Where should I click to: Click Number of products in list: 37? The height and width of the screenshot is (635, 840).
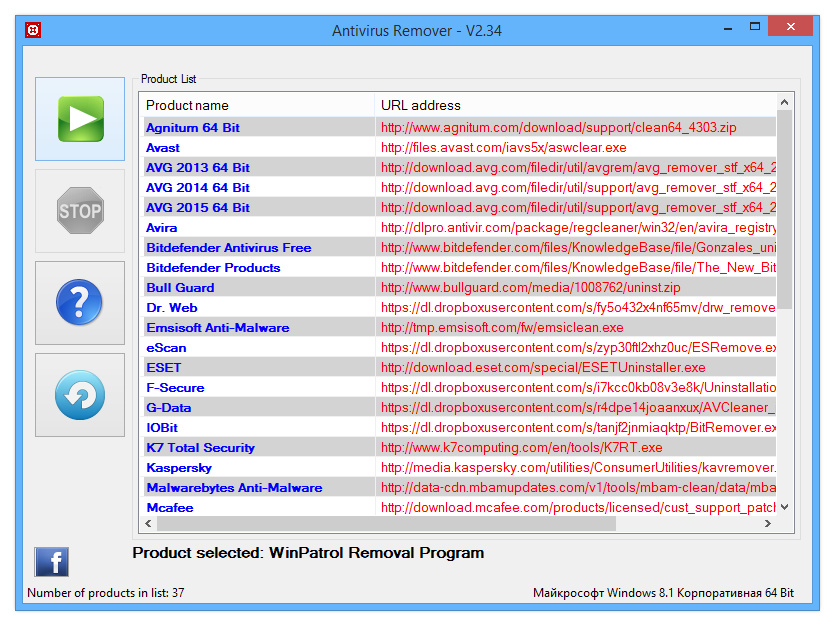tap(106, 593)
